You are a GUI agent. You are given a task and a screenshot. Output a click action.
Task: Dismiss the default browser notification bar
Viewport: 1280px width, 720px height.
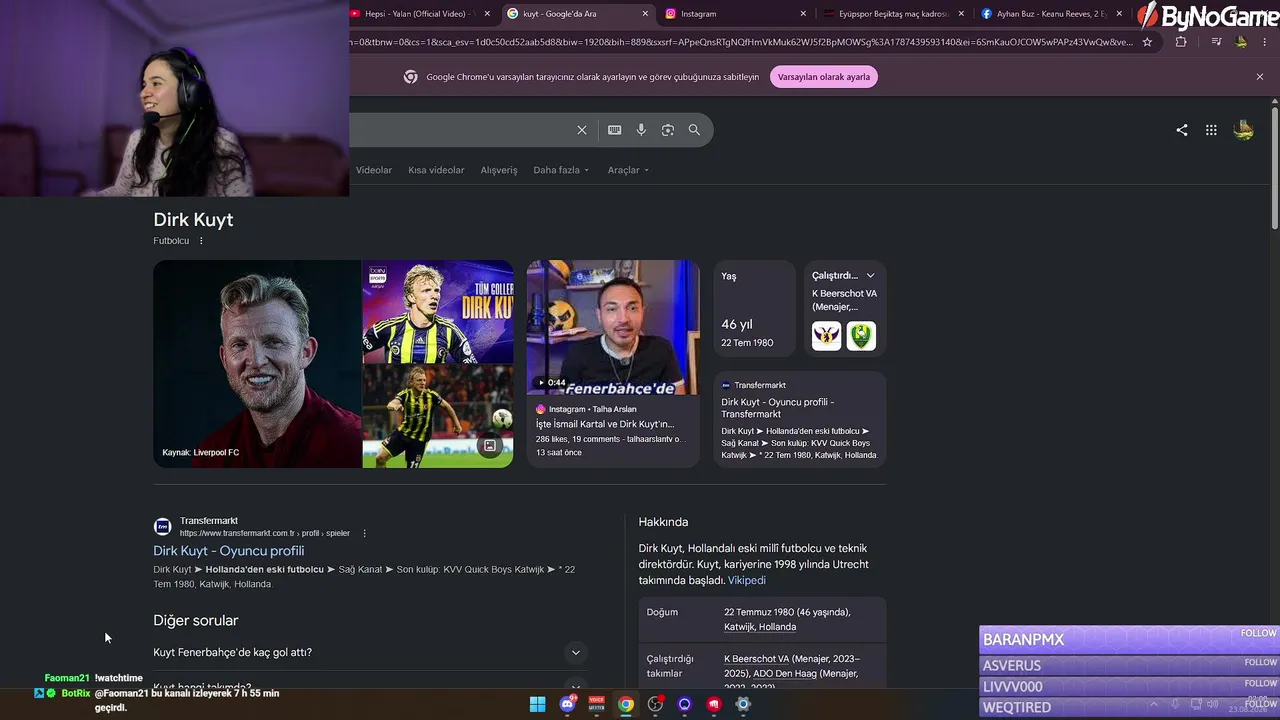[x=1260, y=77]
